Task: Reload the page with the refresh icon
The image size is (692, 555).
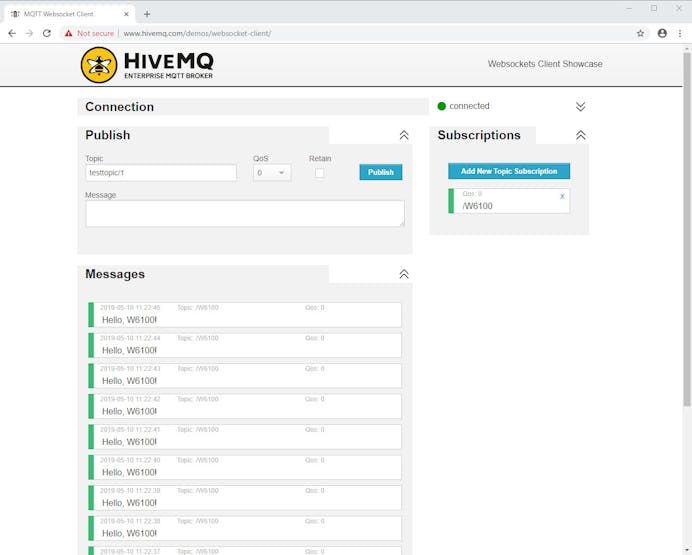Action: coord(47,33)
